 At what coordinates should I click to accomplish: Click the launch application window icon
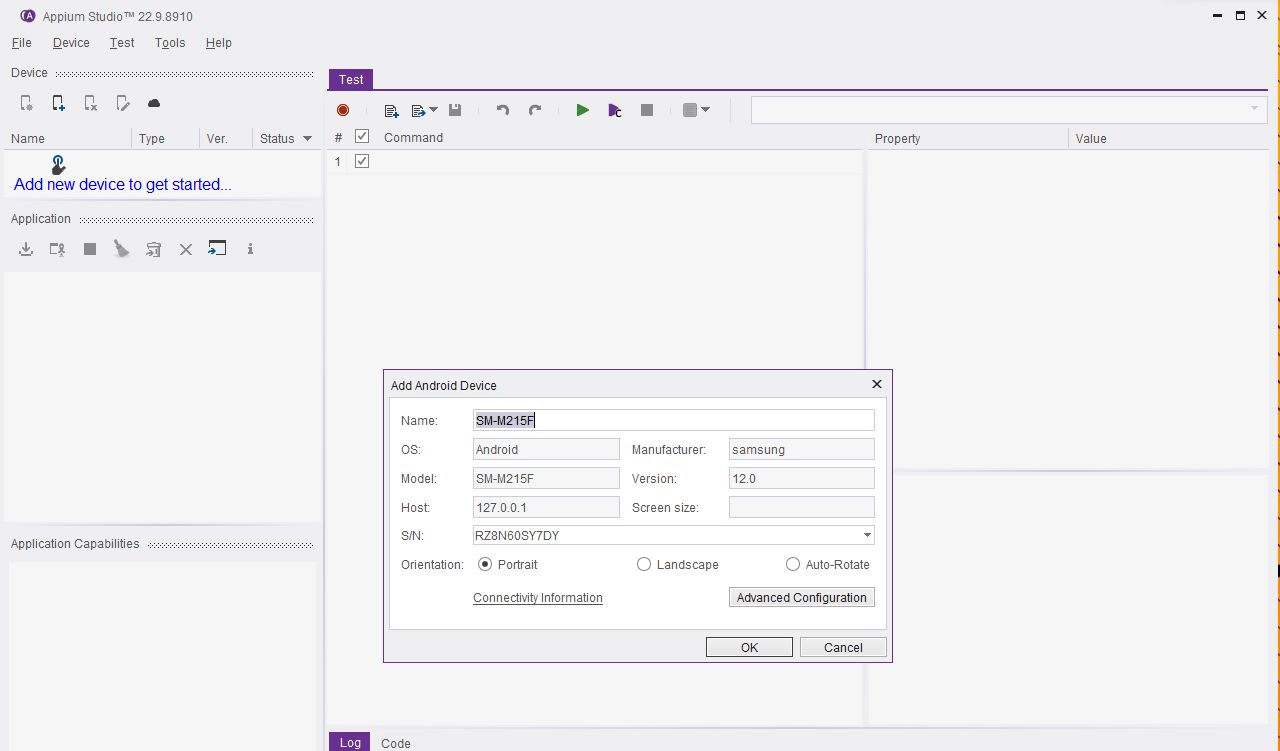[x=217, y=248]
